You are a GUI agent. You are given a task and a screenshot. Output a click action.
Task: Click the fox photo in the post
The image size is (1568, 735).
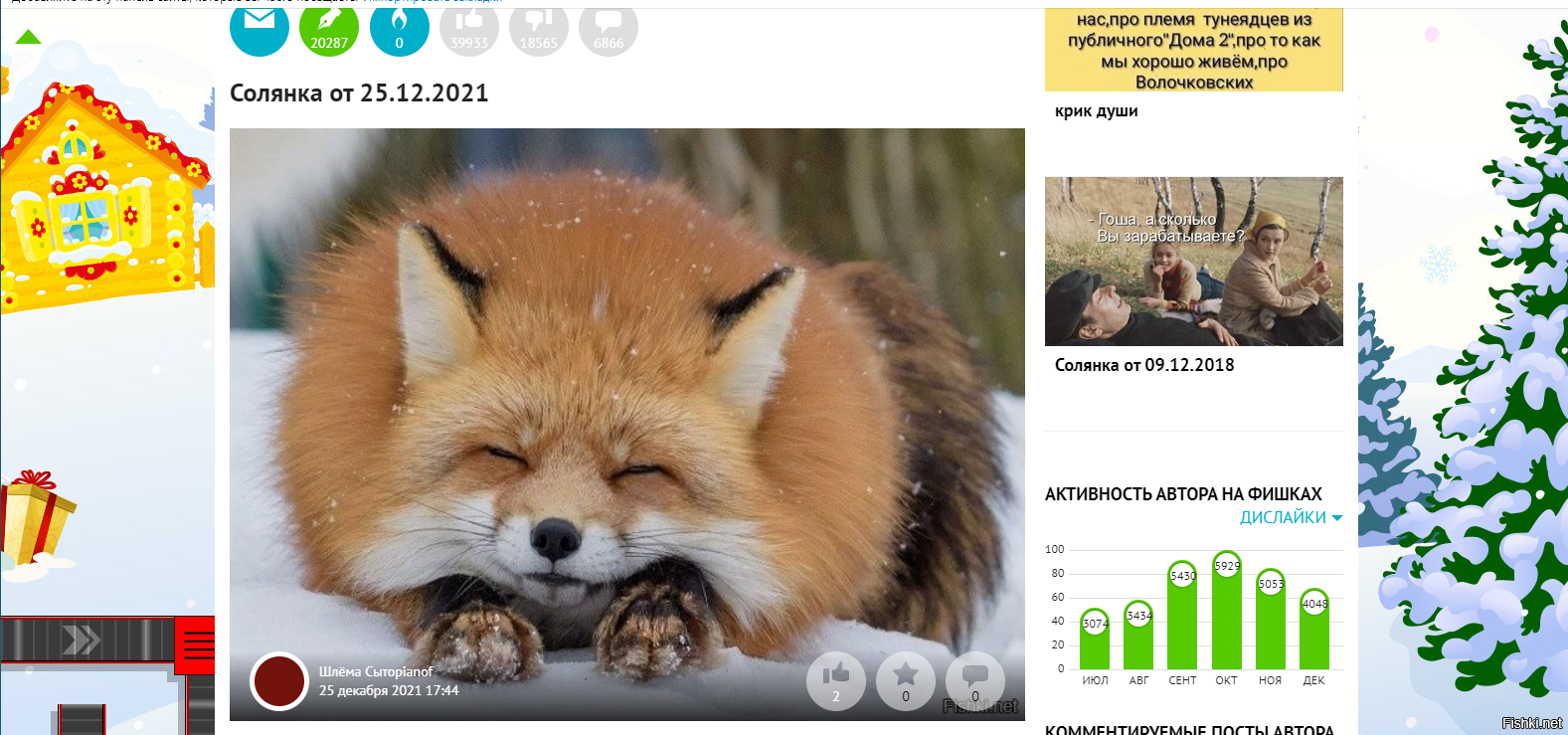coord(626,398)
